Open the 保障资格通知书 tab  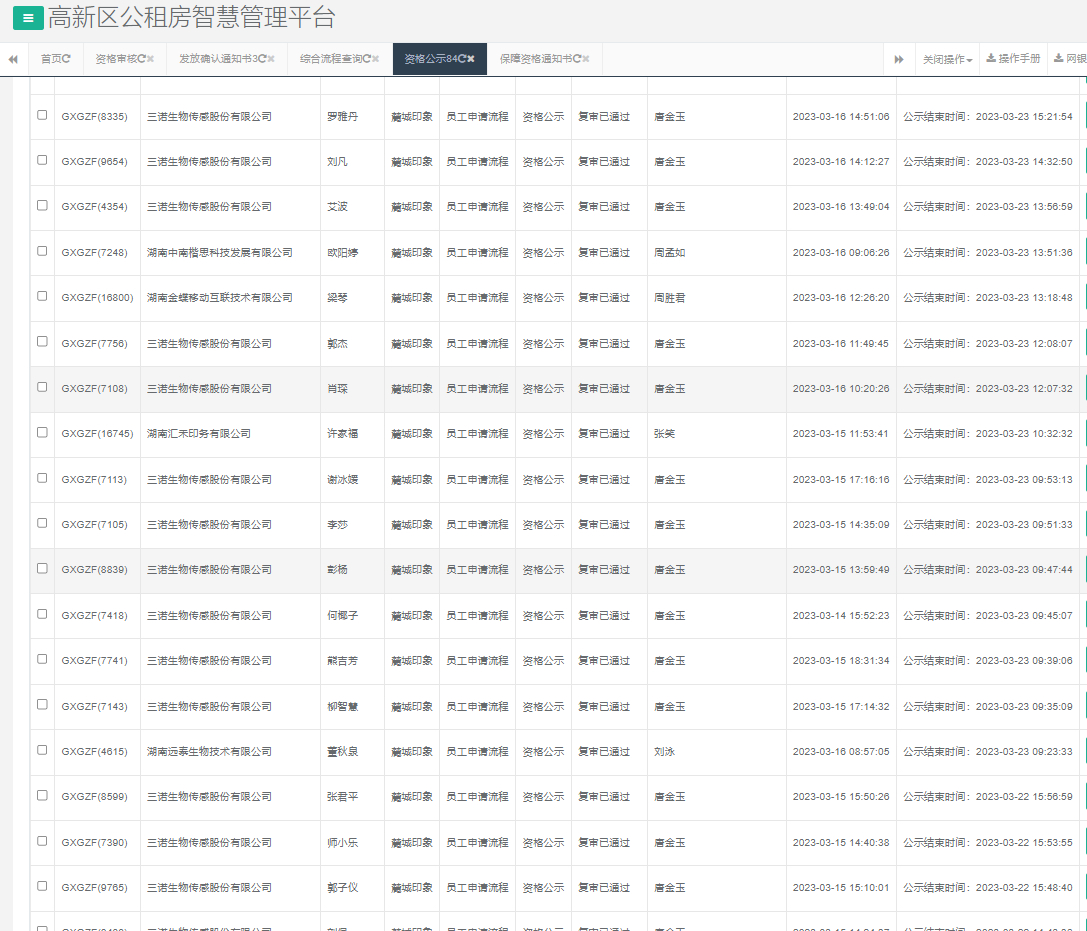click(x=535, y=59)
